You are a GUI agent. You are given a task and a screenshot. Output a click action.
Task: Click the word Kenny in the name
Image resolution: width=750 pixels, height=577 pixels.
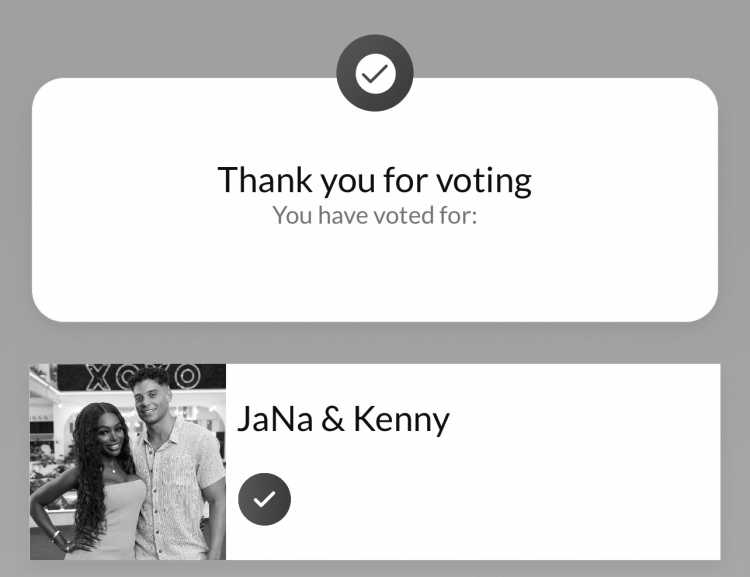tap(401, 420)
